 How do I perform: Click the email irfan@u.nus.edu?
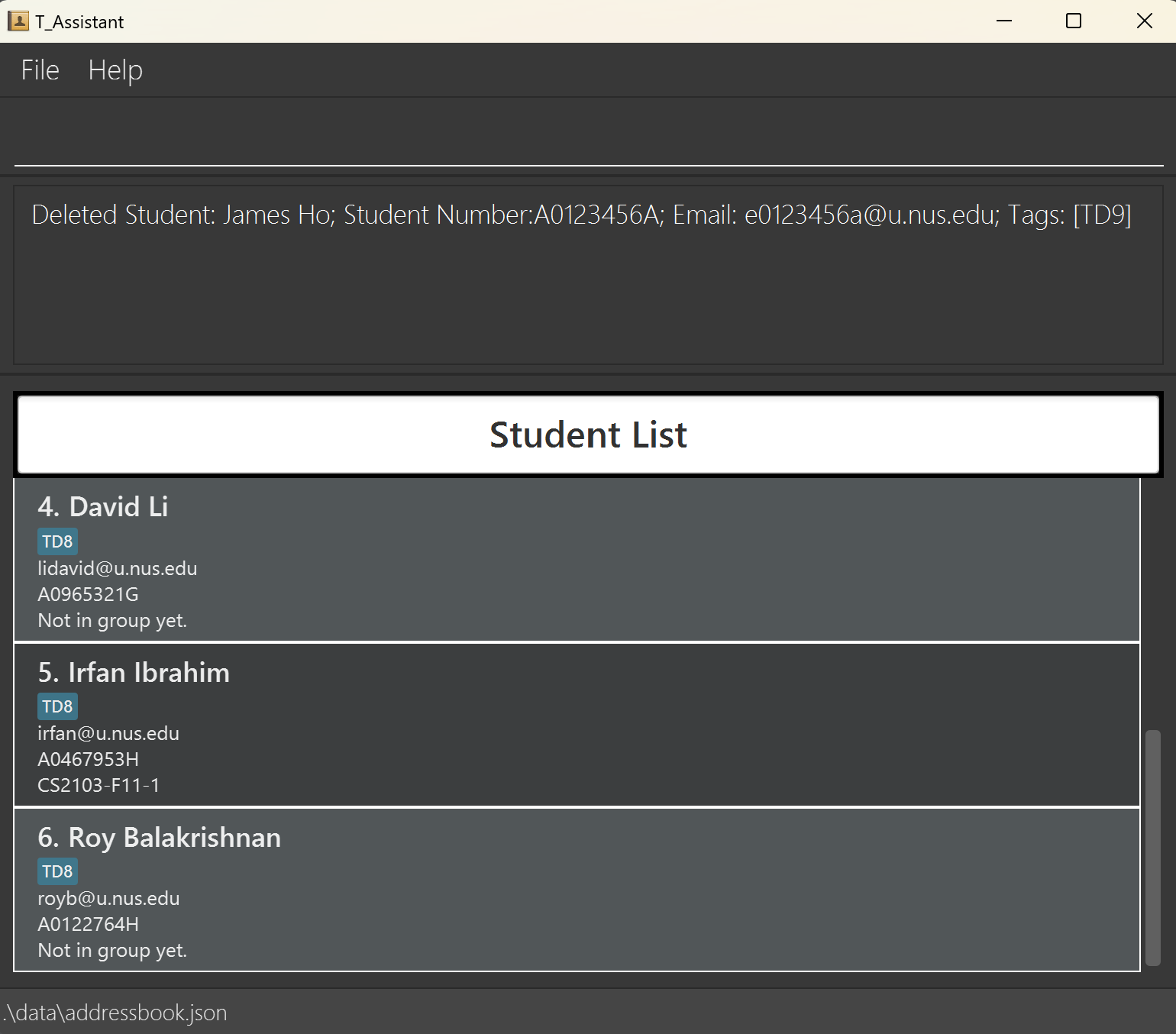[108, 734]
